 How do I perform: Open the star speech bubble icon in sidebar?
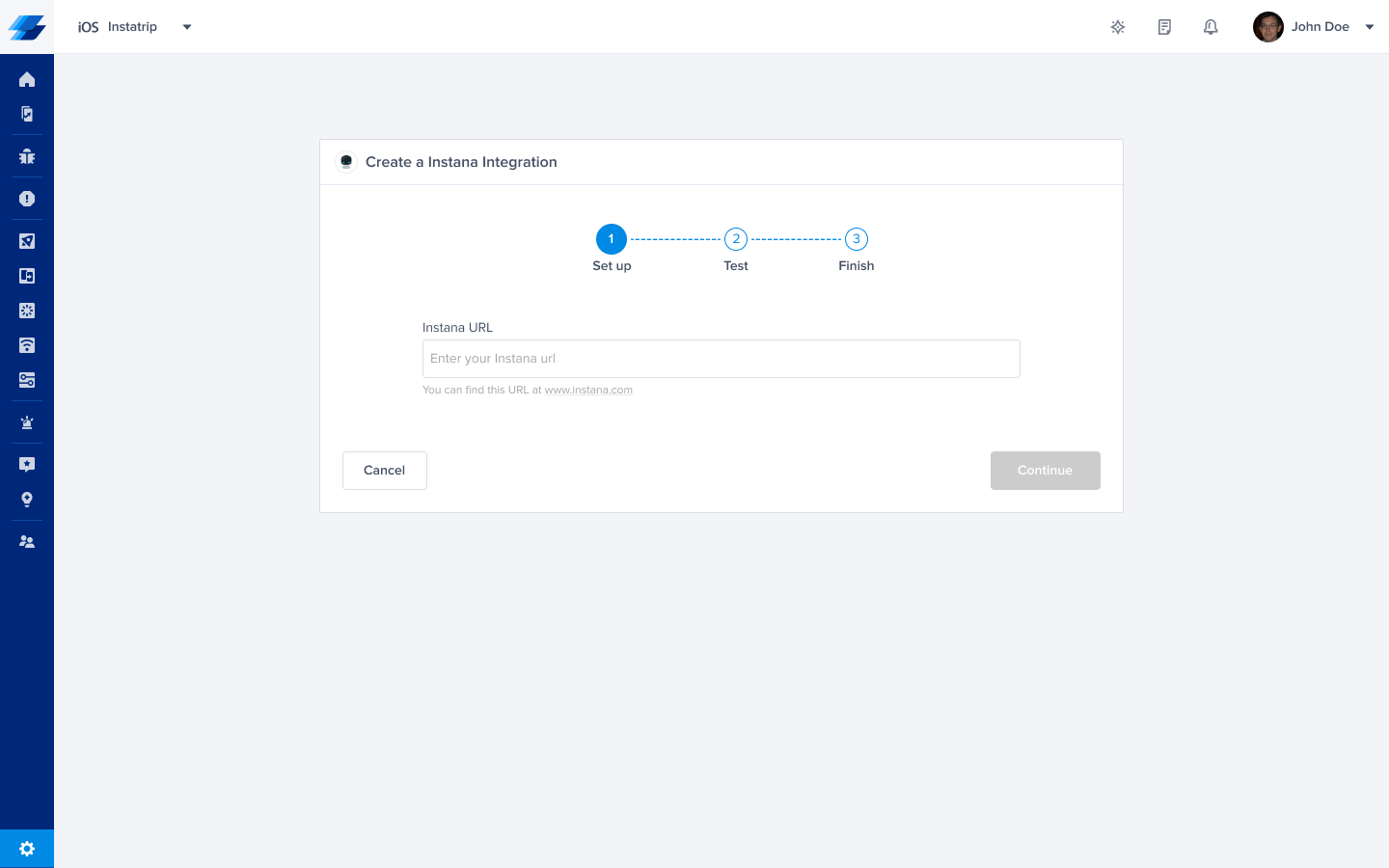coord(27,465)
